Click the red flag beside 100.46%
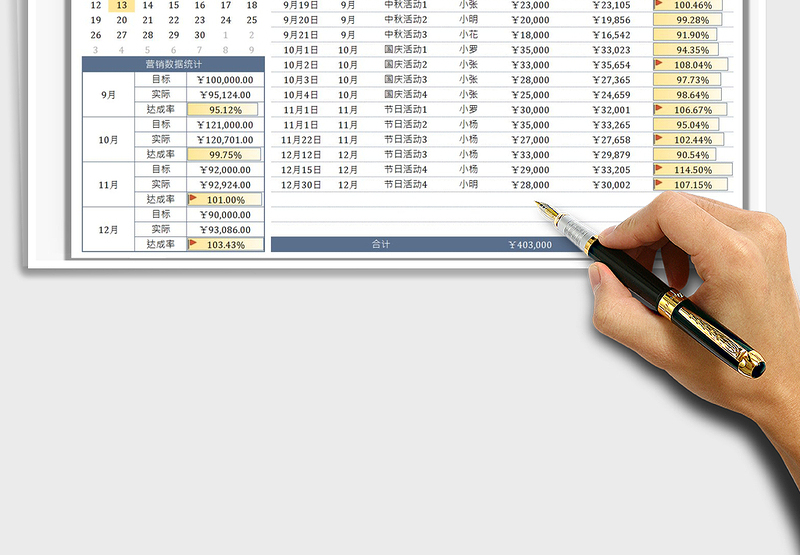 pos(659,5)
